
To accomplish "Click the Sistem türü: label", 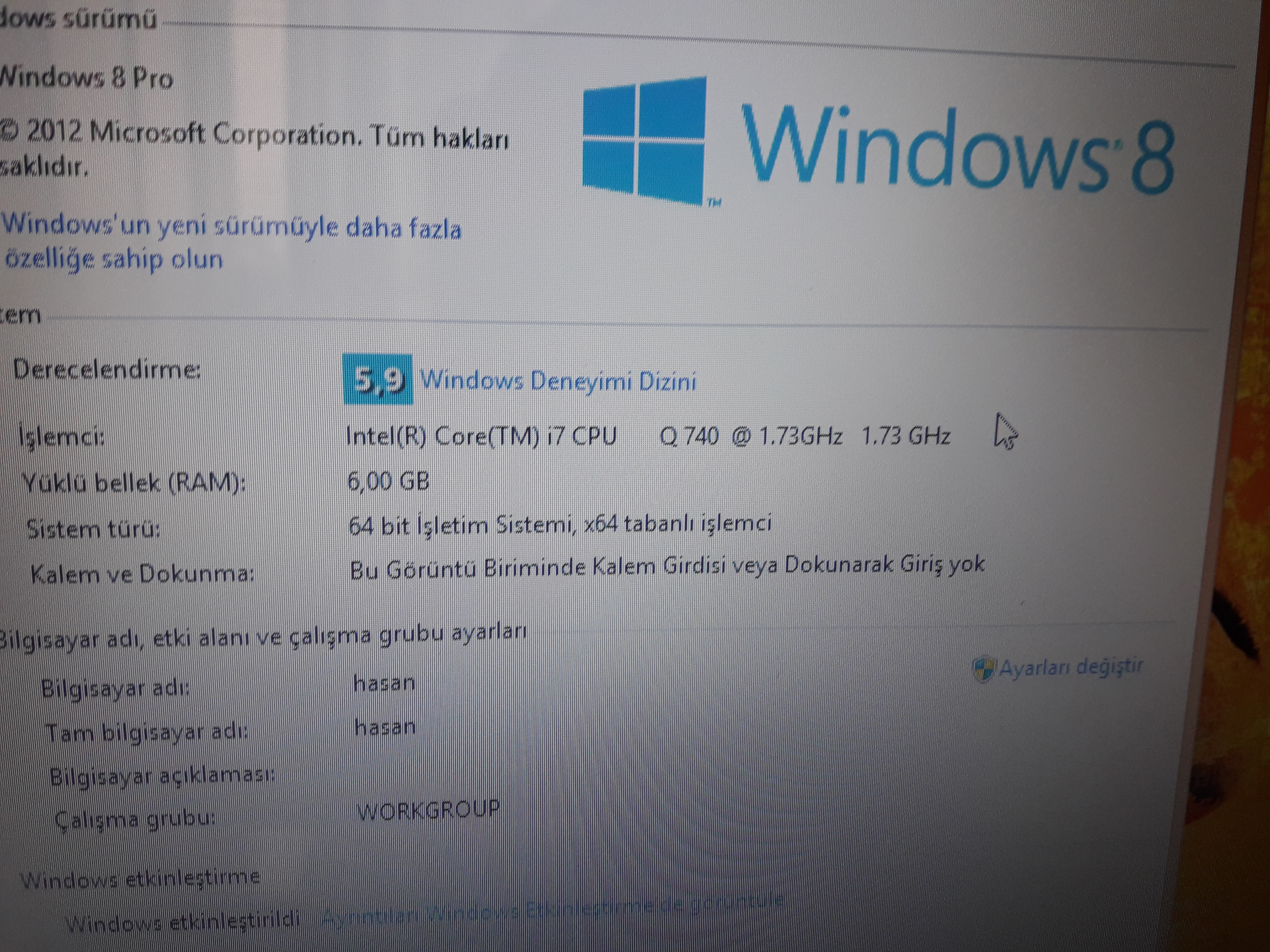I will pyautogui.click(x=93, y=529).
